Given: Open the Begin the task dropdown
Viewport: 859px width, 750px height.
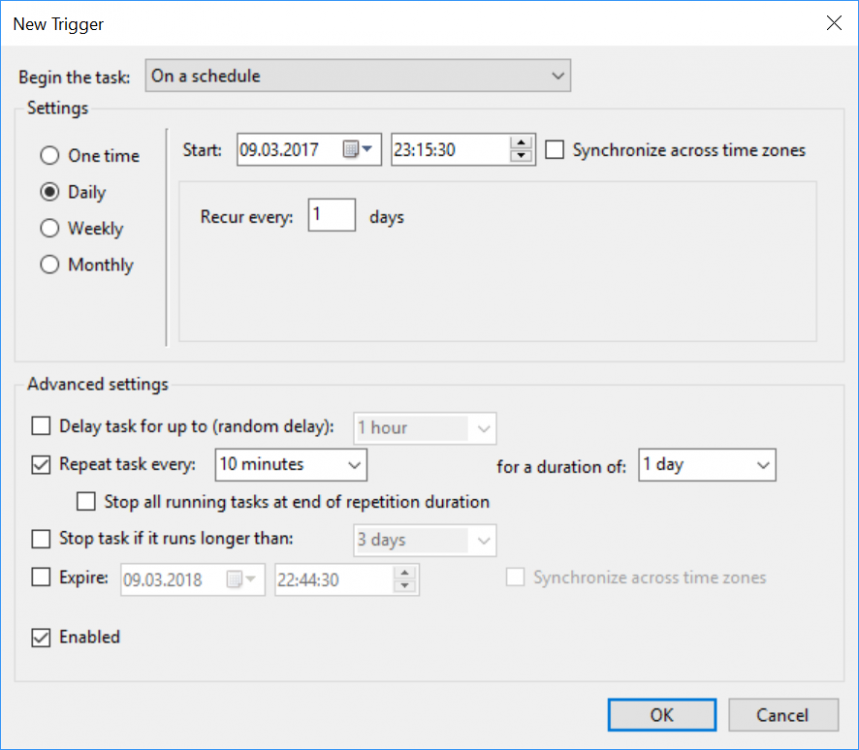Looking at the screenshot, I should (358, 76).
